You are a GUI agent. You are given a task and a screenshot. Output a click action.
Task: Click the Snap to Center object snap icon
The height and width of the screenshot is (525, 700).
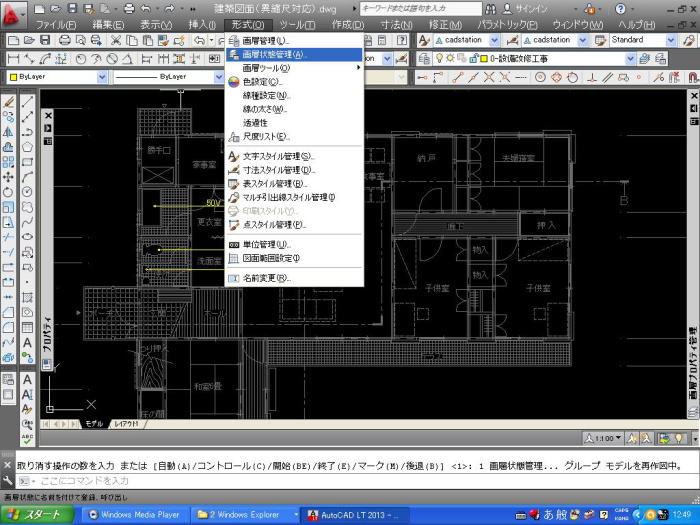pos(540,77)
